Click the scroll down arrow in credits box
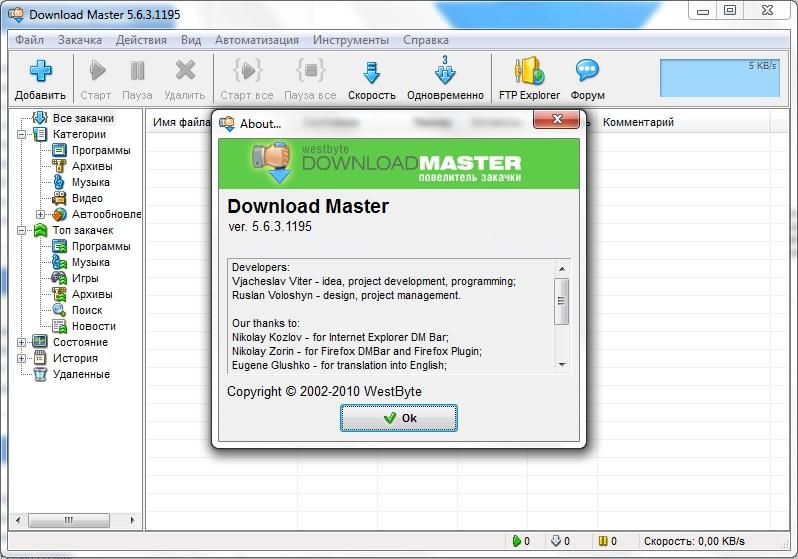The width and height of the screenshot is (798, 559). 562,364
